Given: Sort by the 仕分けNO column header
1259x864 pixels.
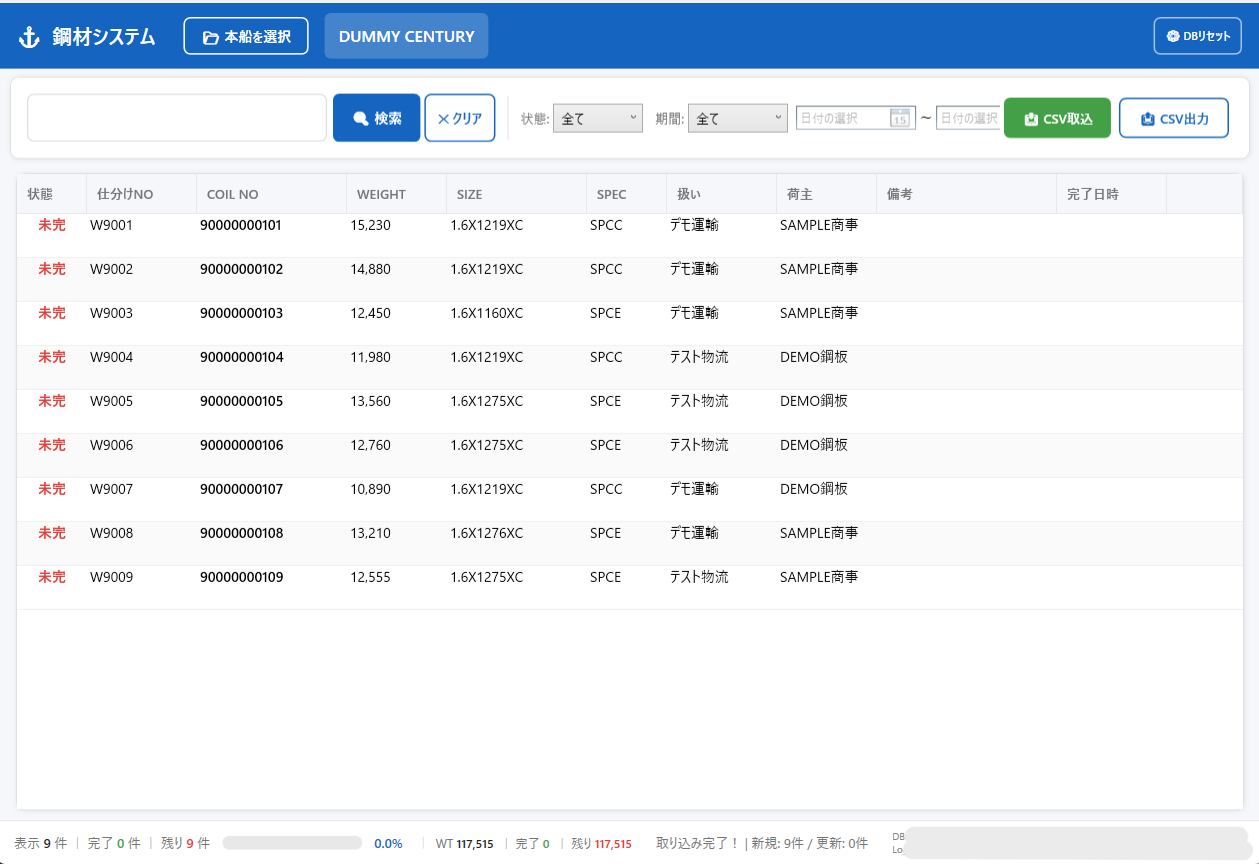Looking at the screenshot, I should coord(142,194).
